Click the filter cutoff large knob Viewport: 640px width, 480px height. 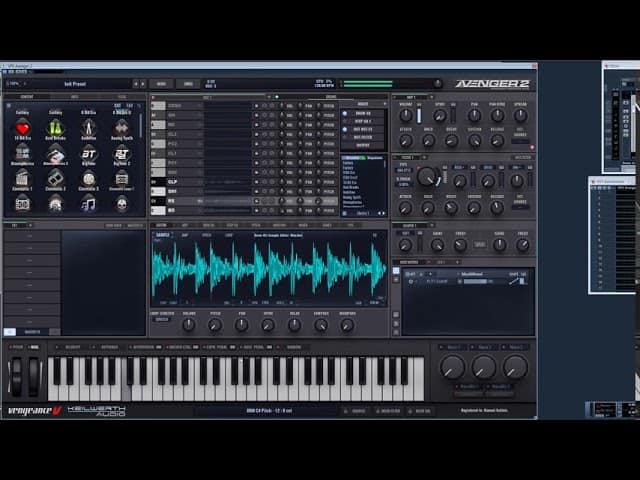tap(427, 176)
